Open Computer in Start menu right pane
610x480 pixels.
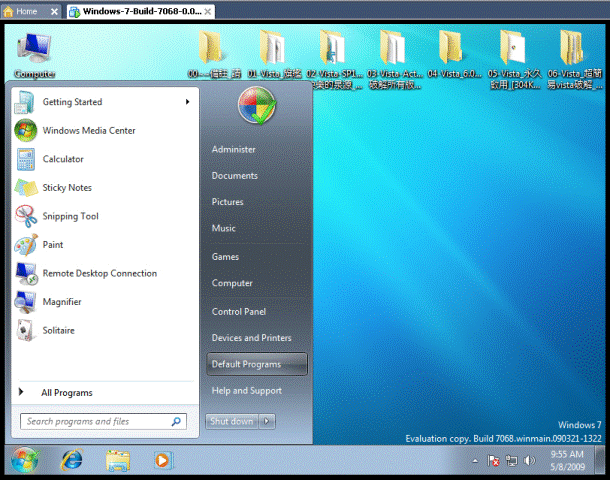[232, 283]
